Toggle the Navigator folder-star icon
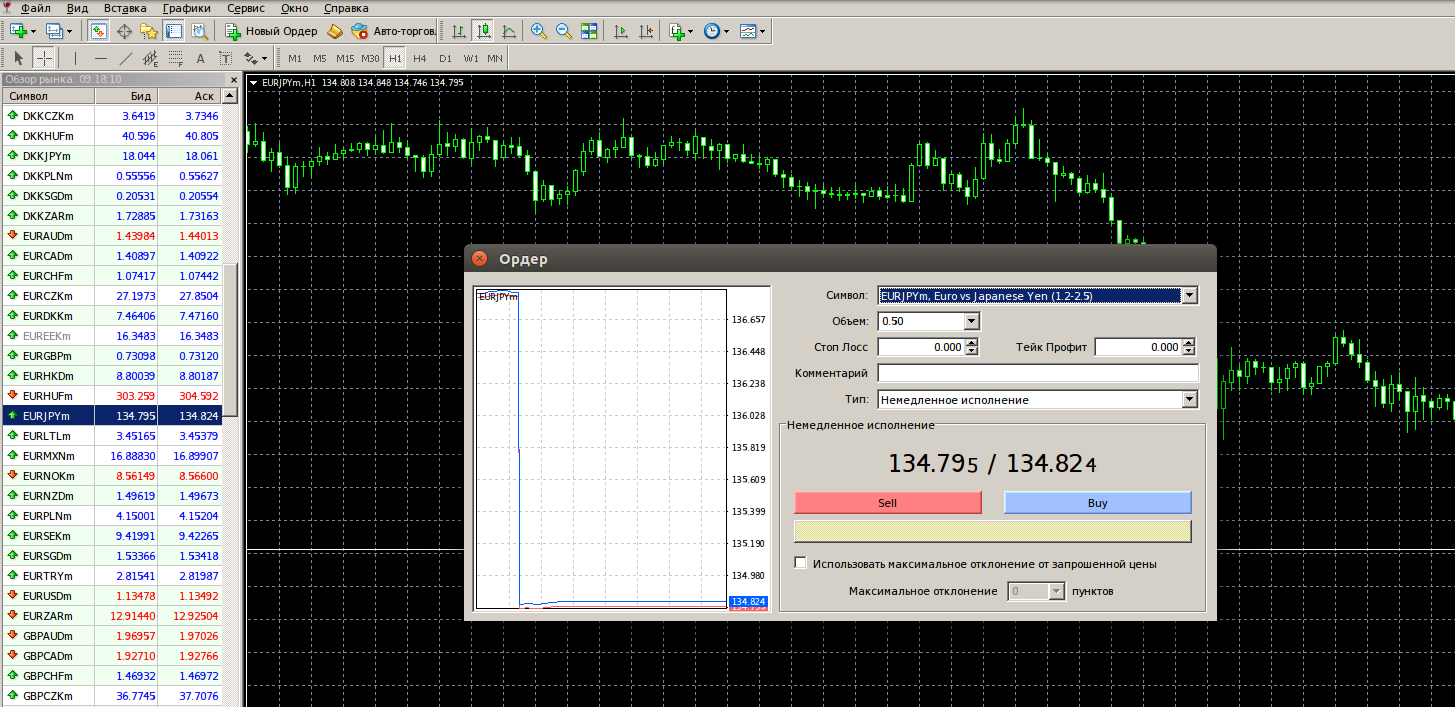Screen dimensions: 1455x707 pos(149,31)
